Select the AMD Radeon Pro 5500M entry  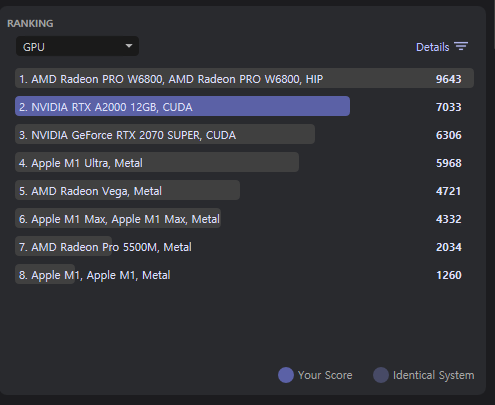(105, 247)
